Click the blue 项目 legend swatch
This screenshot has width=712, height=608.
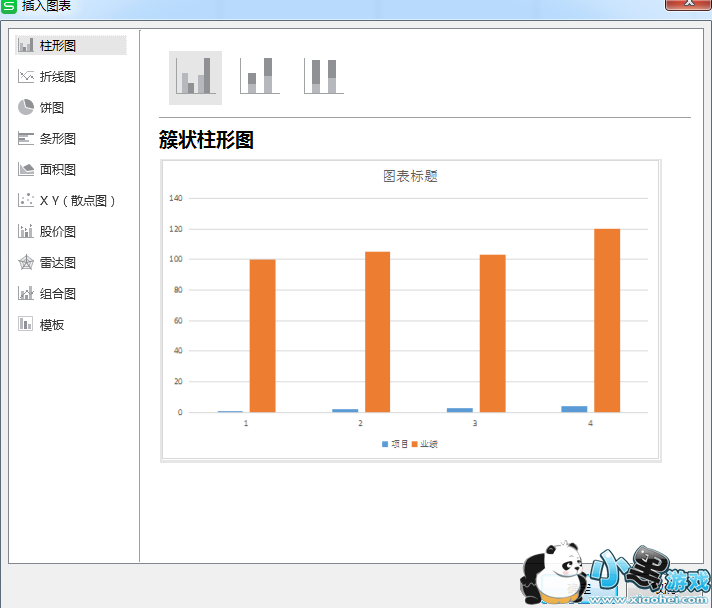tap(385, 443)
